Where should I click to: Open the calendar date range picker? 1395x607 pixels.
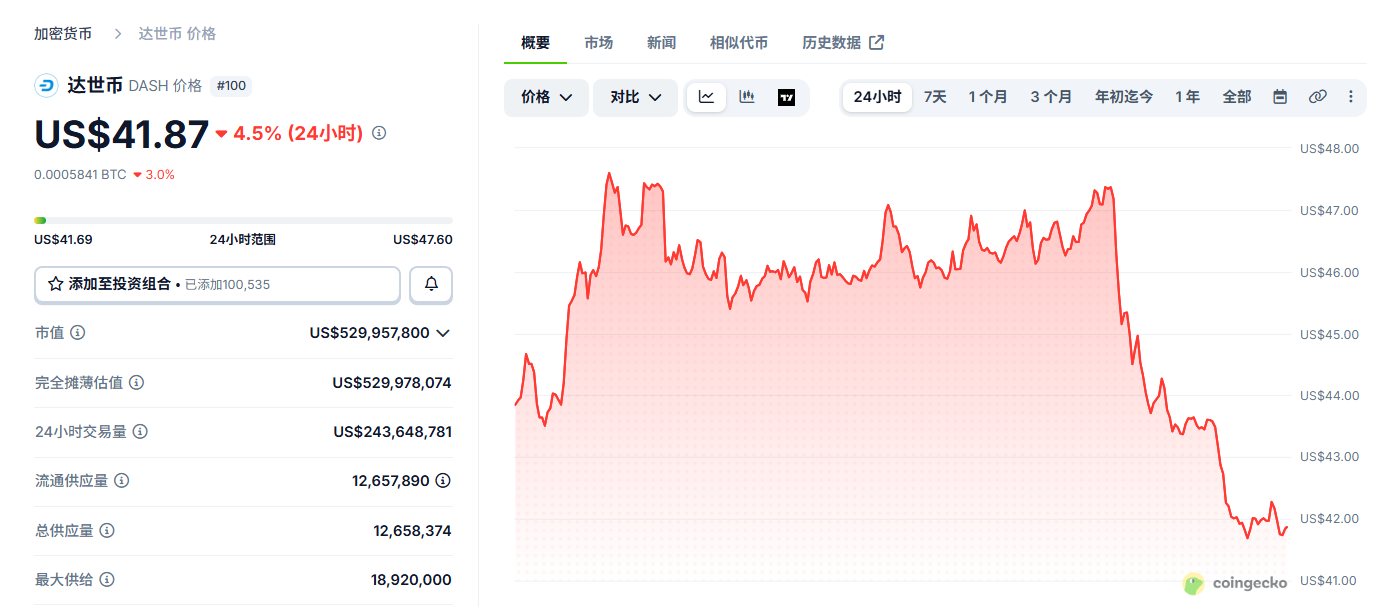coord(1280,97)
